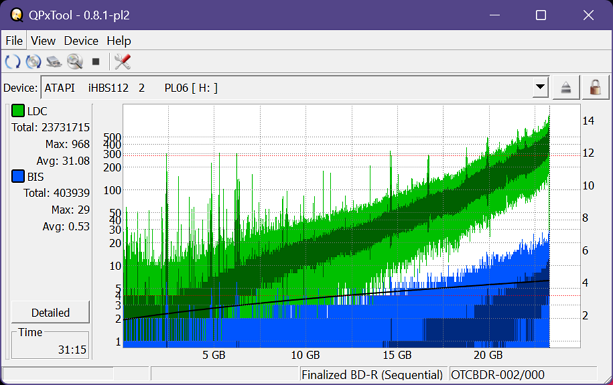The width and height of the screenshot is (613, 385).
Task: Open the Help menu
Action: pos(119,41)
